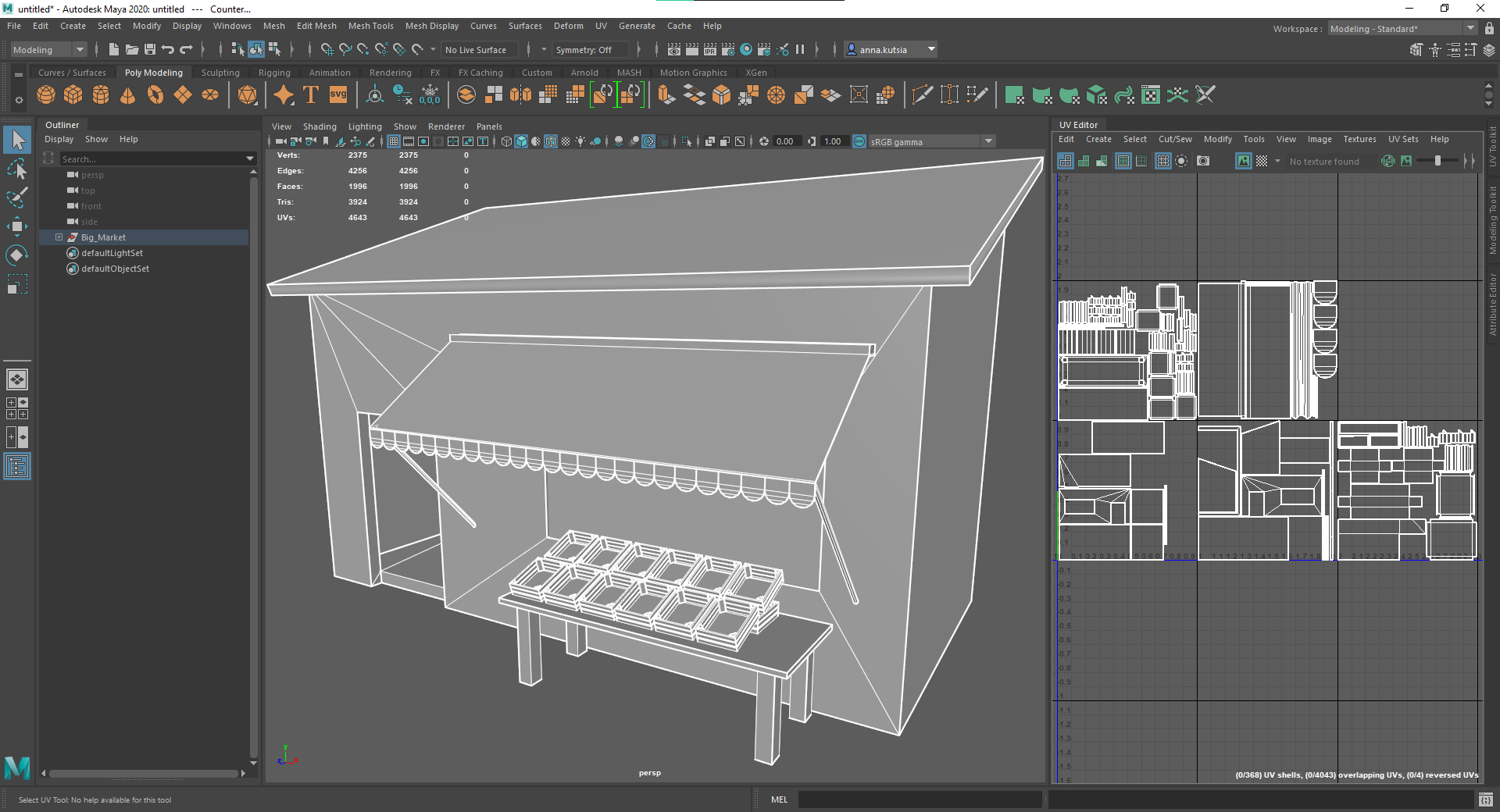Viewport: 1500px width, 812px height.
Task: Open the Mesh Tools menu
Action: pos(371,26)
